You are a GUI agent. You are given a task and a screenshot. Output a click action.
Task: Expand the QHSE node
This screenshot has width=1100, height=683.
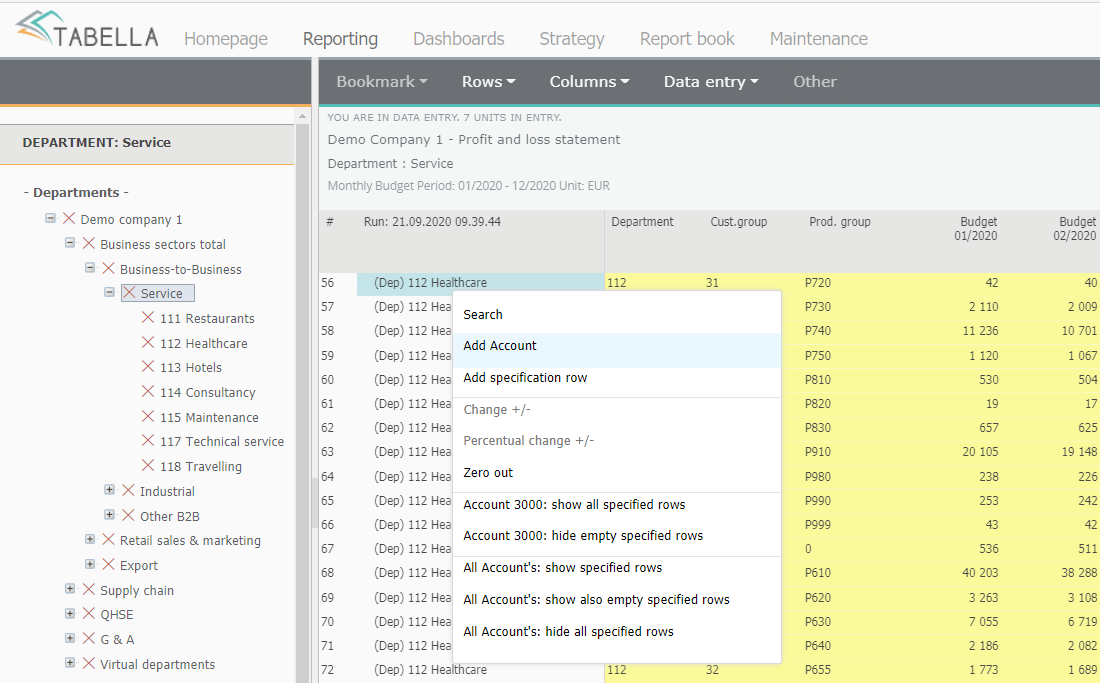[x=70, y=614]
